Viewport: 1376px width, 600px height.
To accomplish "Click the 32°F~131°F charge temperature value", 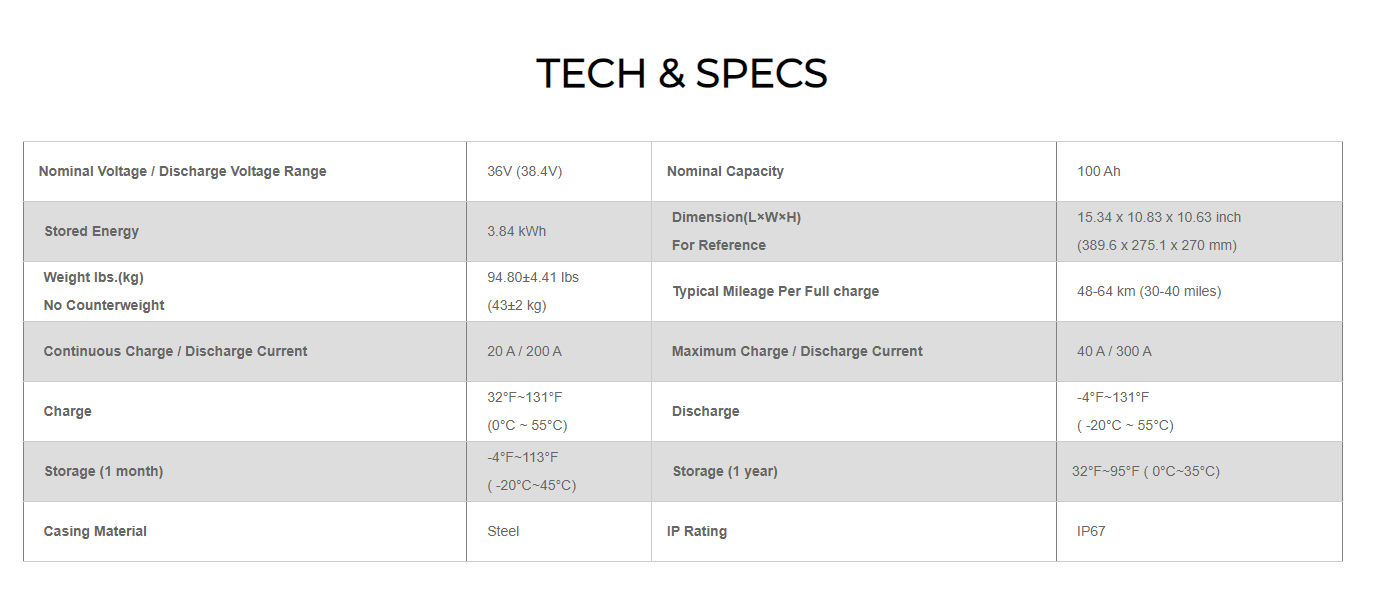I will coord(524,397).
